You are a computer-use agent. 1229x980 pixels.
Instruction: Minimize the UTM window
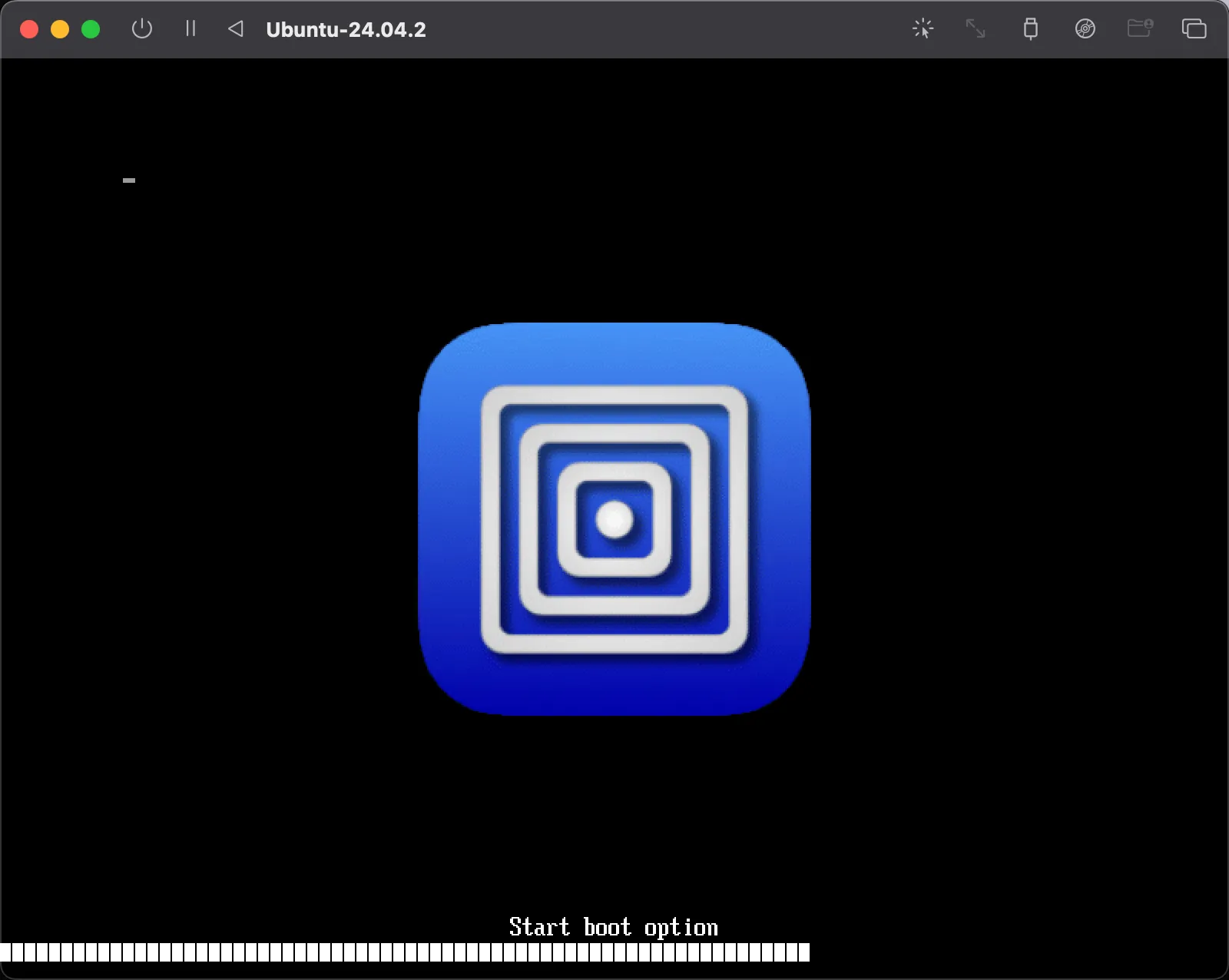click(59, 28)
